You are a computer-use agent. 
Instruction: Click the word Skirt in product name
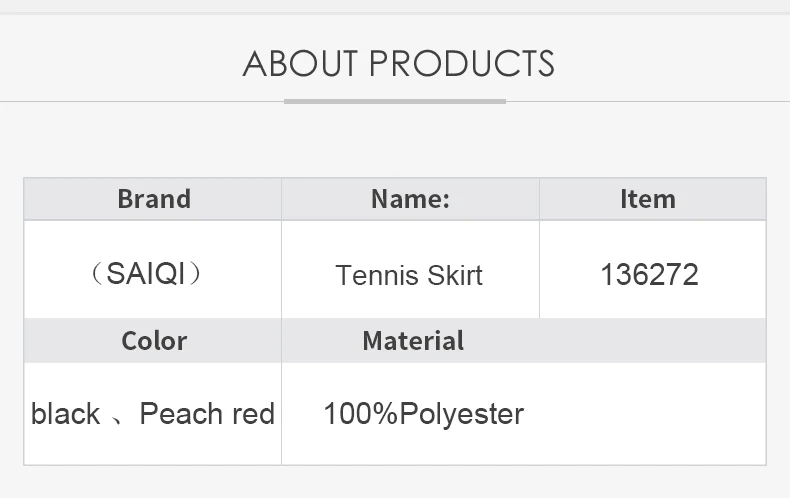point(457,275)
